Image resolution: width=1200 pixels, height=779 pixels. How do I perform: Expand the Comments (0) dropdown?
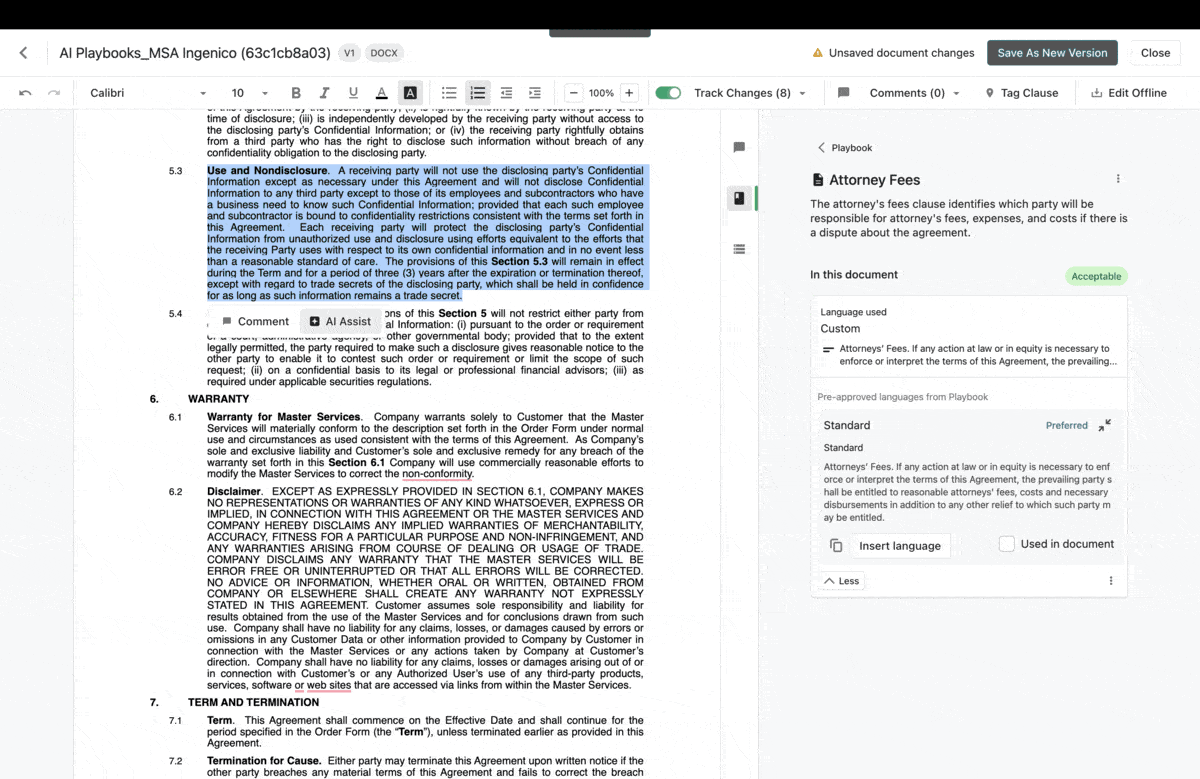(x=914, y=93)
